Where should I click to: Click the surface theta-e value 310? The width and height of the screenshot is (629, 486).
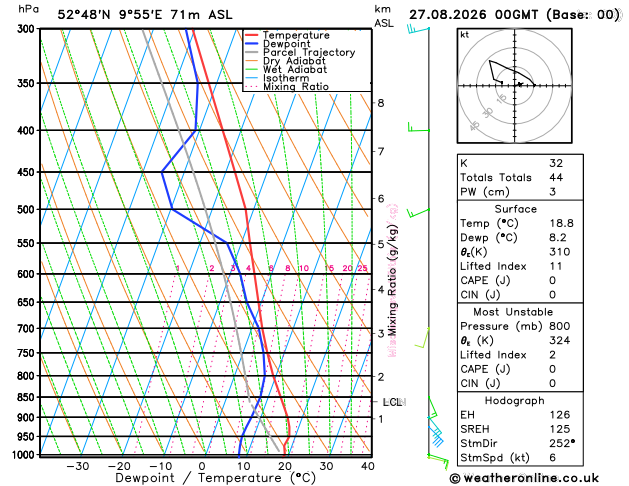click(560, 252)
